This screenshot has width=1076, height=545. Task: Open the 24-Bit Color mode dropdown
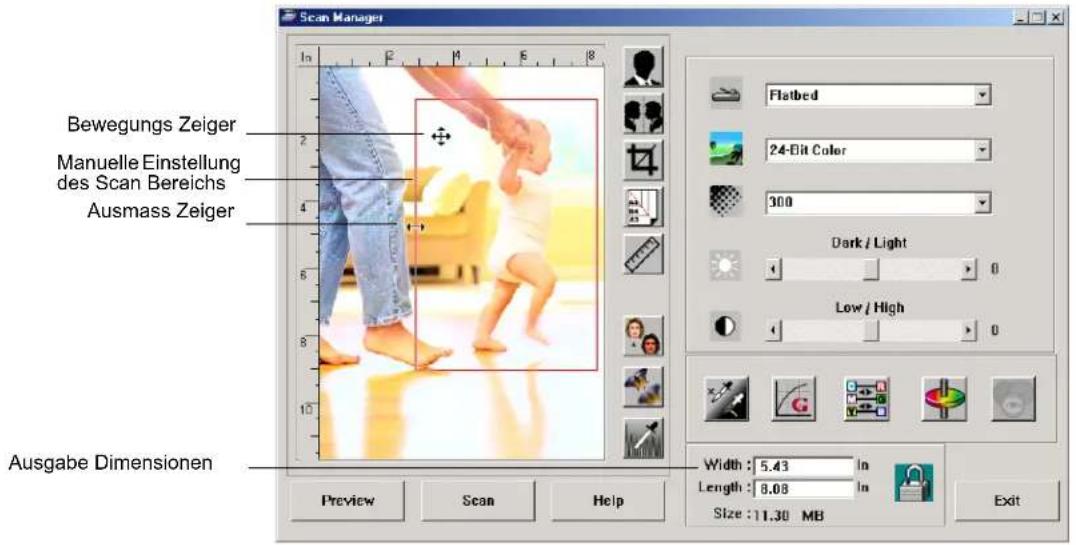pos(878,150)
